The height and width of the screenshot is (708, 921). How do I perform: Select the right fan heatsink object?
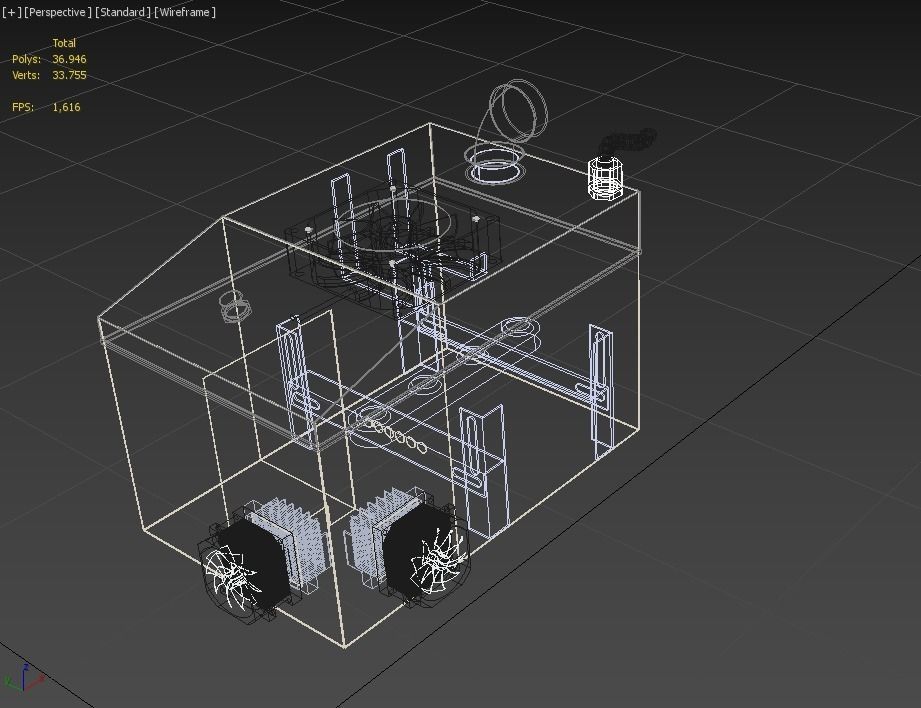pyautogui.click(x=406, y=546)
